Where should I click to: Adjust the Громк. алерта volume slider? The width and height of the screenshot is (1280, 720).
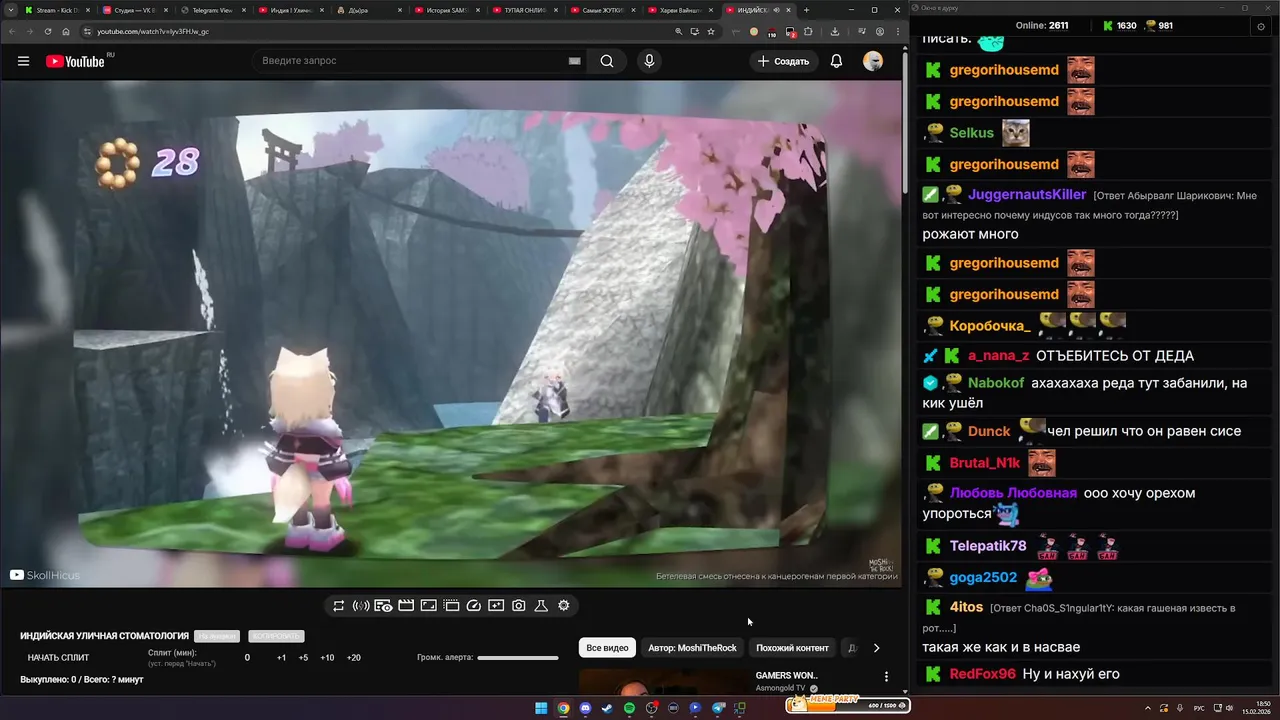[x=518, y=658]
